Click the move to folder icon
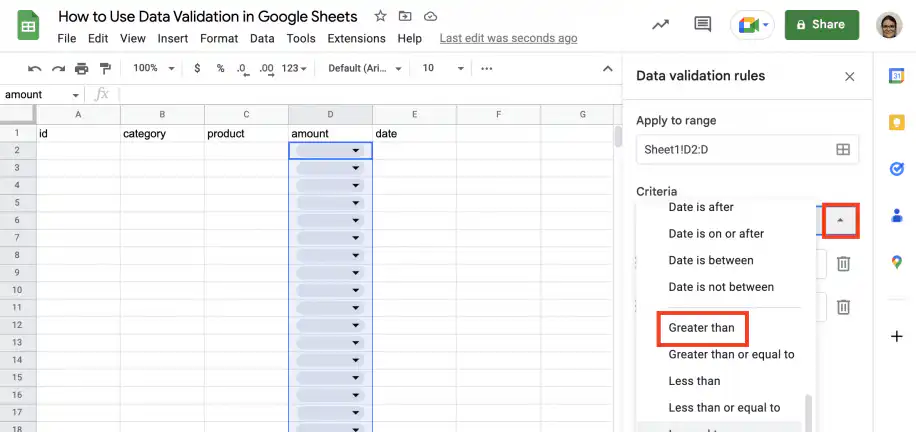The height and width of the screenshot is (432, 916). (x=405, y=16)
